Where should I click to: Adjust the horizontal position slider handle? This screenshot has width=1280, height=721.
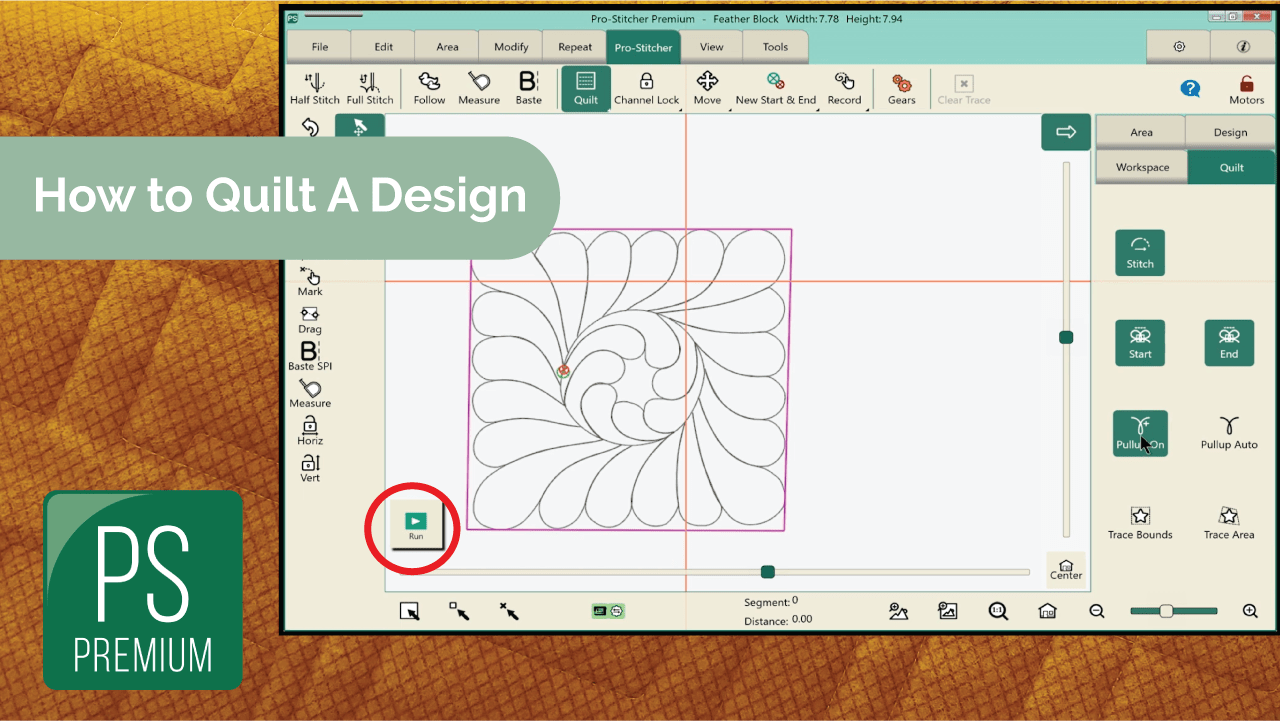click(768, 572)
